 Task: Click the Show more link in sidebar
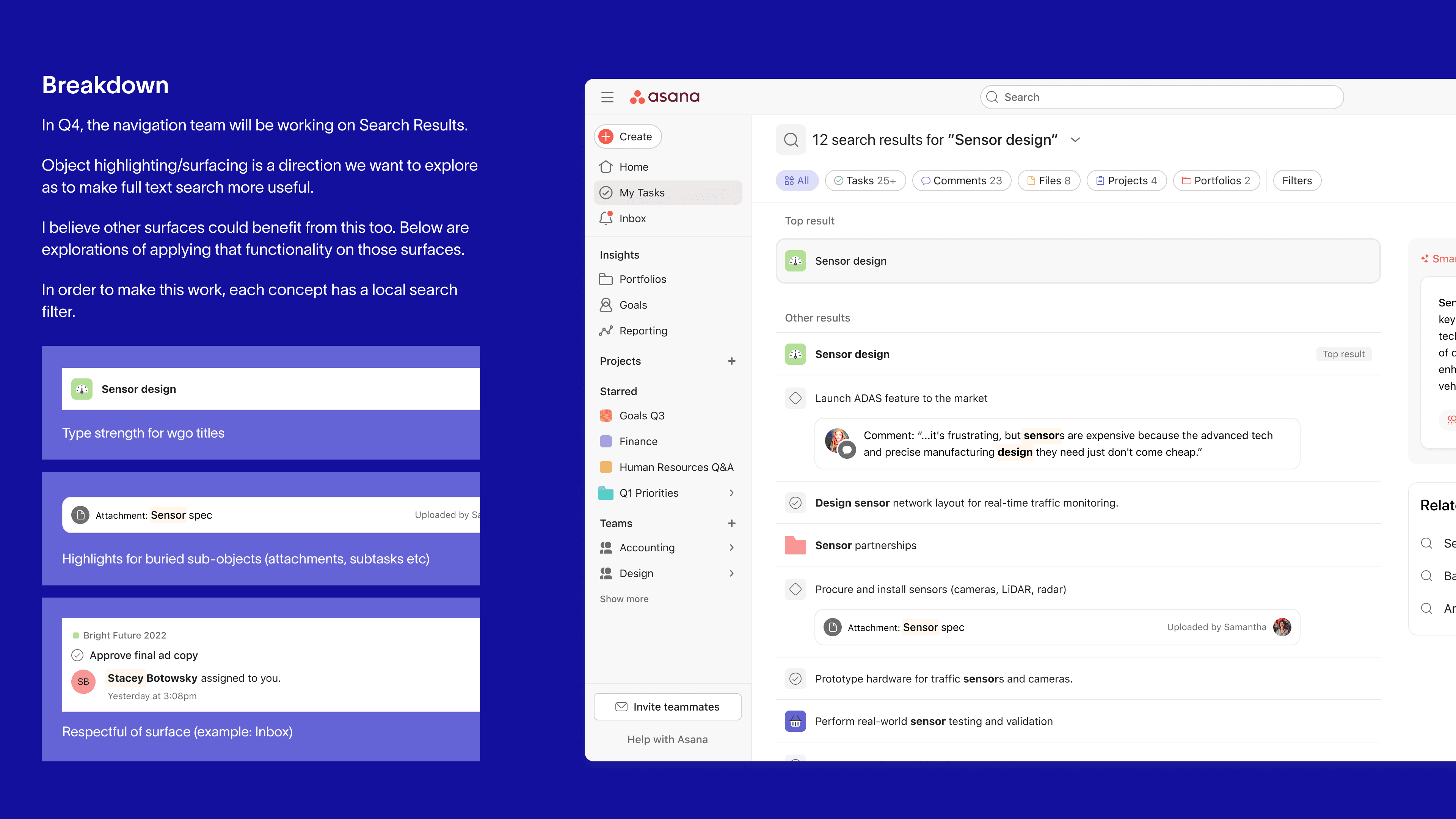tap(624, 599)
